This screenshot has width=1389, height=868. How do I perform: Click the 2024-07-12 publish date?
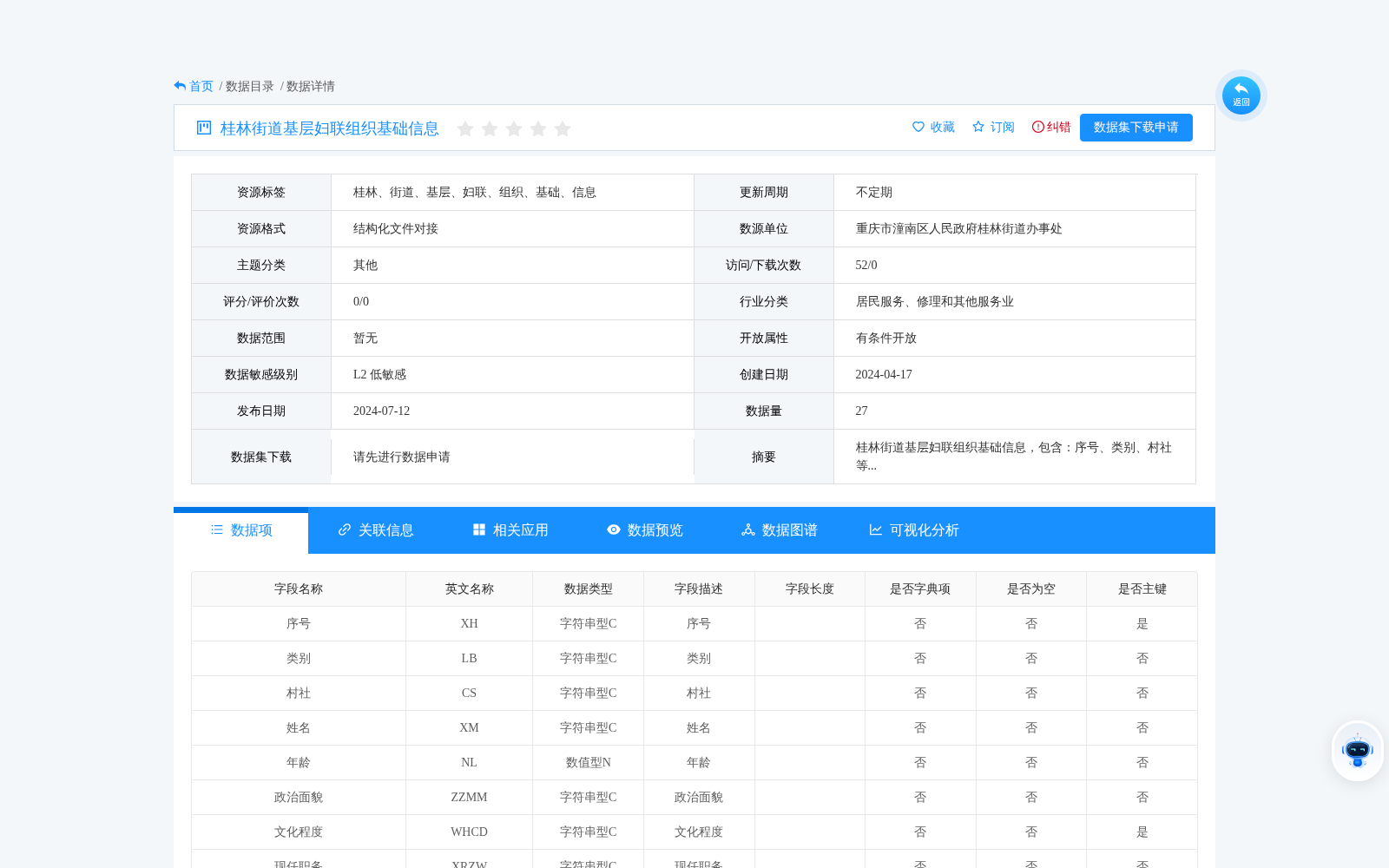point(382,411)
